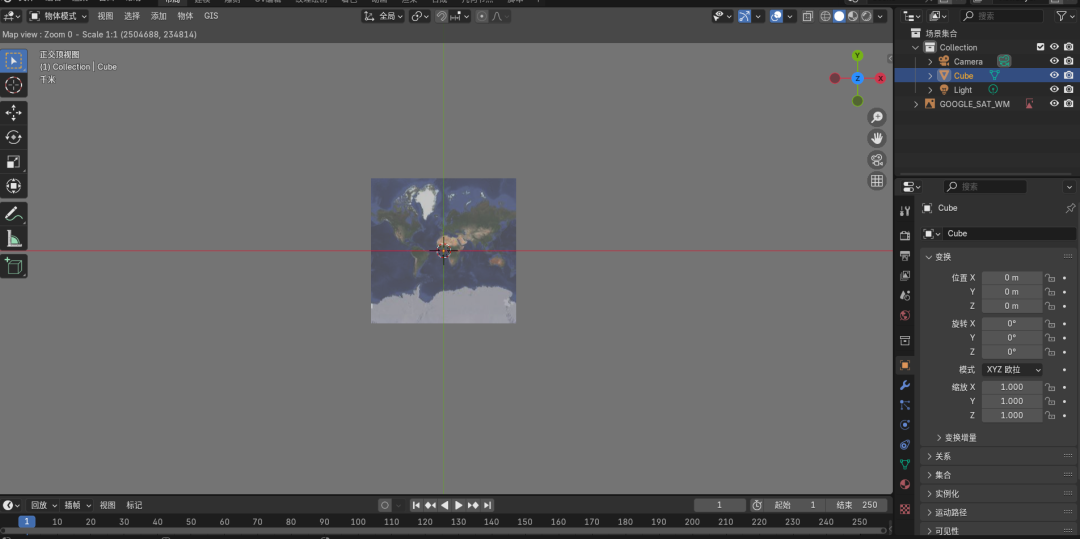1080x539 pixels.
Task: Pick the Scale tool
Action: tap(14, 162)
